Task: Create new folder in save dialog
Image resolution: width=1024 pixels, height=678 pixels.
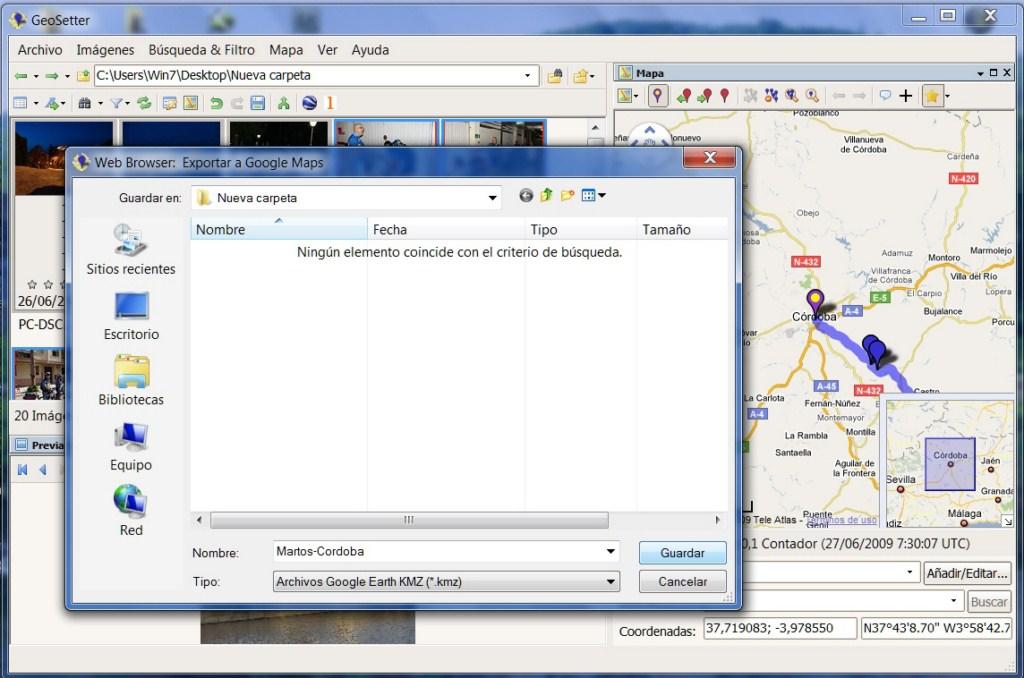Action: click(567, 195)
